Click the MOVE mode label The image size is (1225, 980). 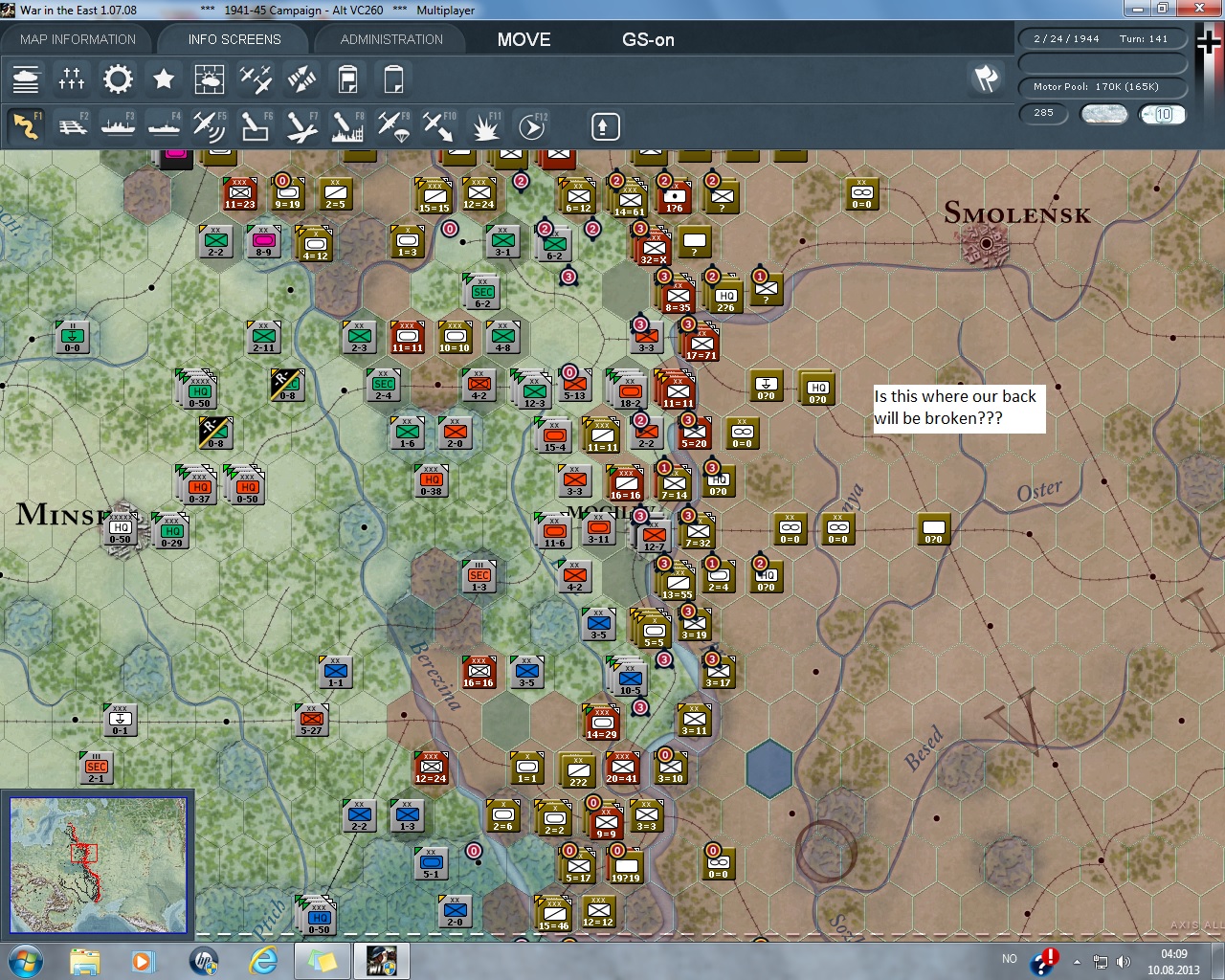pyautogui.click(x=523, y=39)
